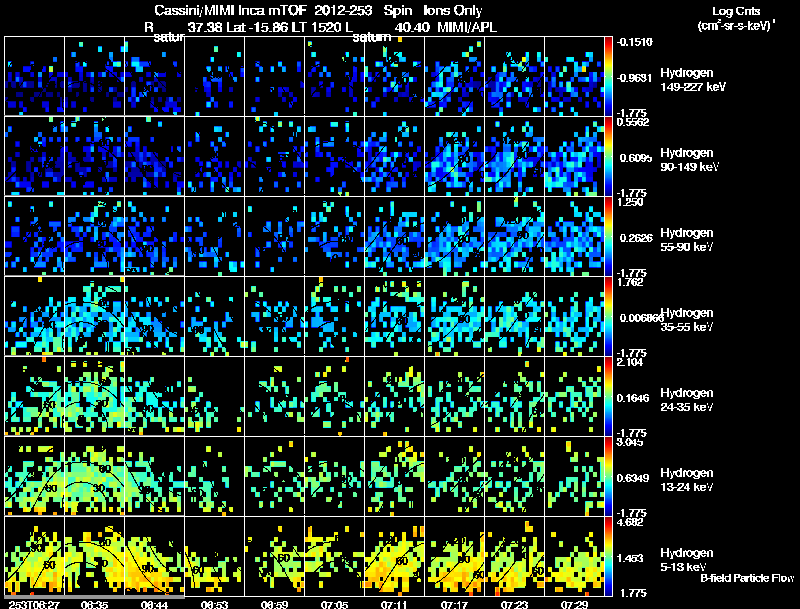Click the 'Hydrogen 5-13 keV' row label

[687, 560]
